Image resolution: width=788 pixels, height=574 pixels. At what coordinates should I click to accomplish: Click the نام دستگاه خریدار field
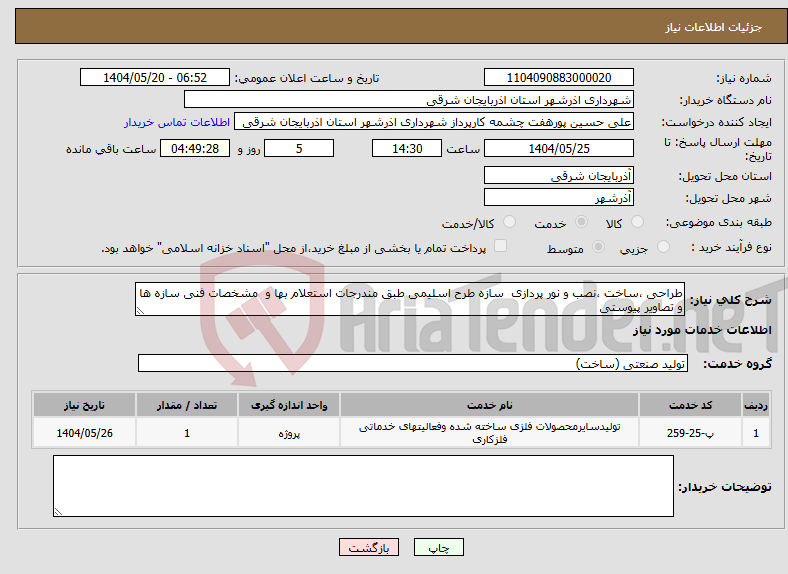pyautogui.click(x=409, y=100)
